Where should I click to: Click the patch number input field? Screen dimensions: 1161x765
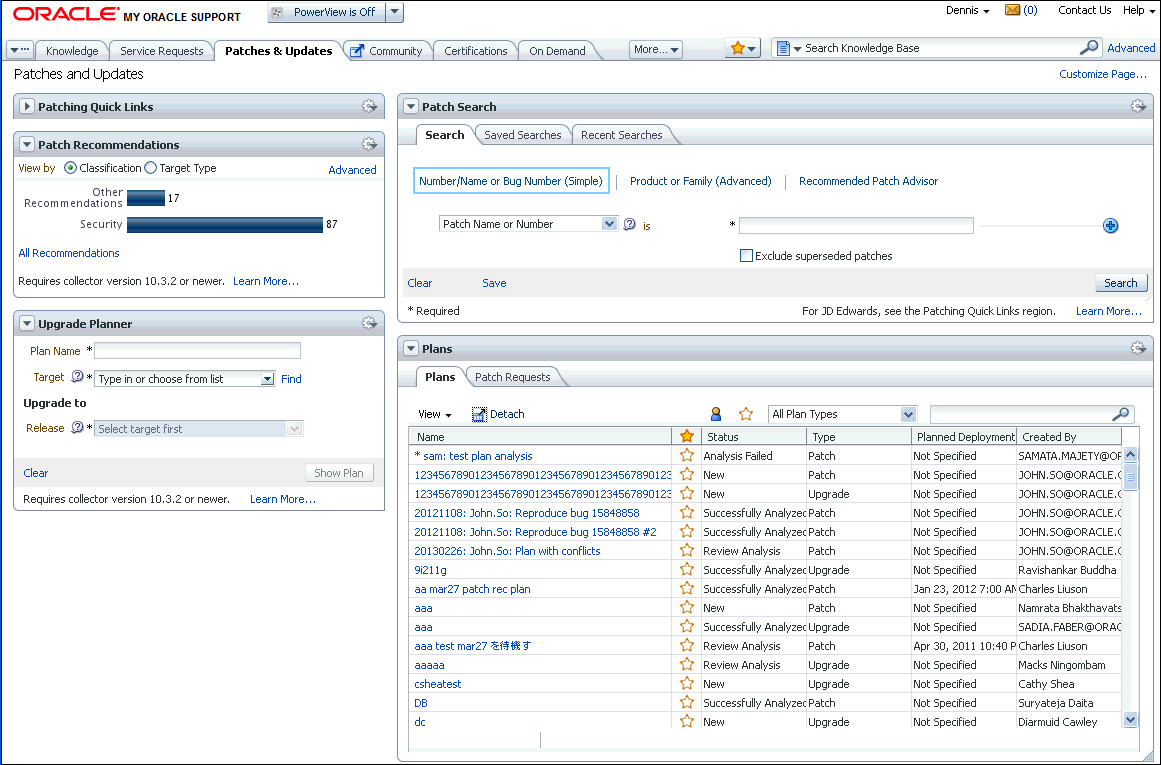click(x=856, y=225)
